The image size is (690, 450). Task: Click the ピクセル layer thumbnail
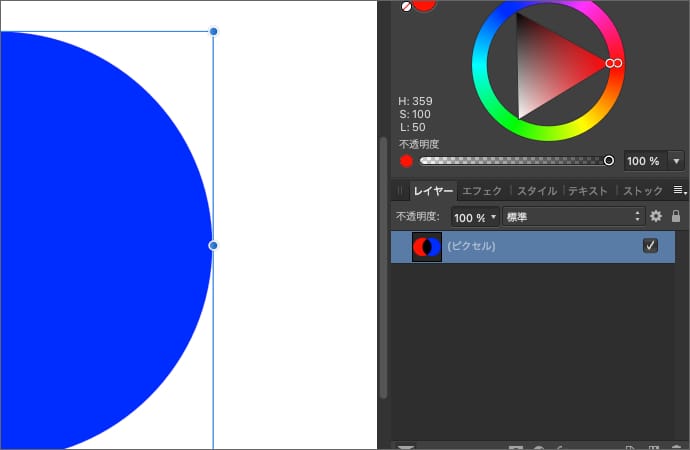[427, 246]
